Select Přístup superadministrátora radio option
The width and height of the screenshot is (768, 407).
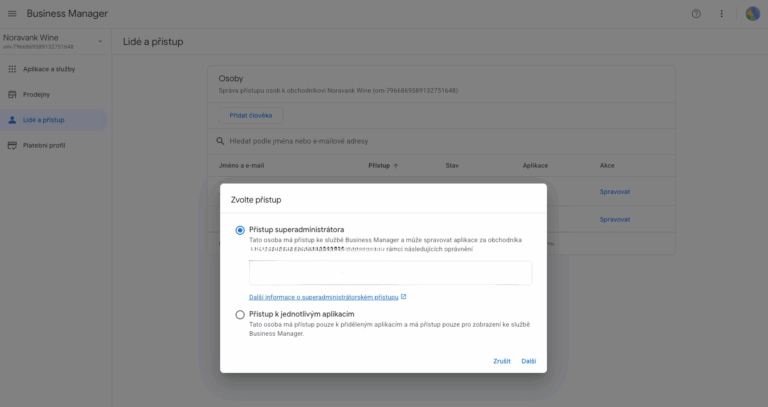[x=240, y=230]
